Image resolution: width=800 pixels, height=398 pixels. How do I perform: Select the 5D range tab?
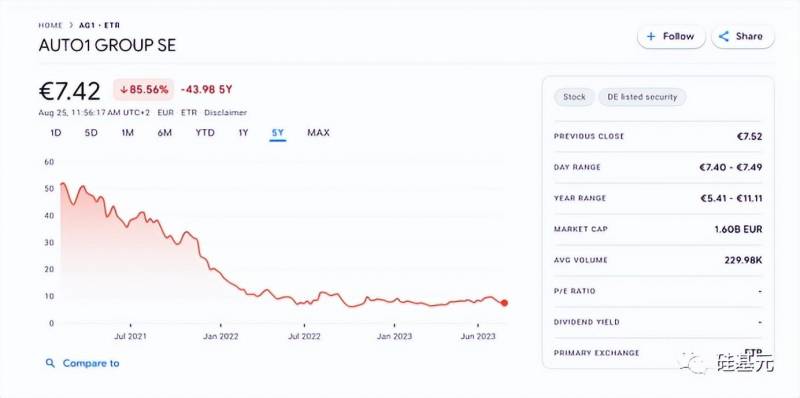[91, 133]
